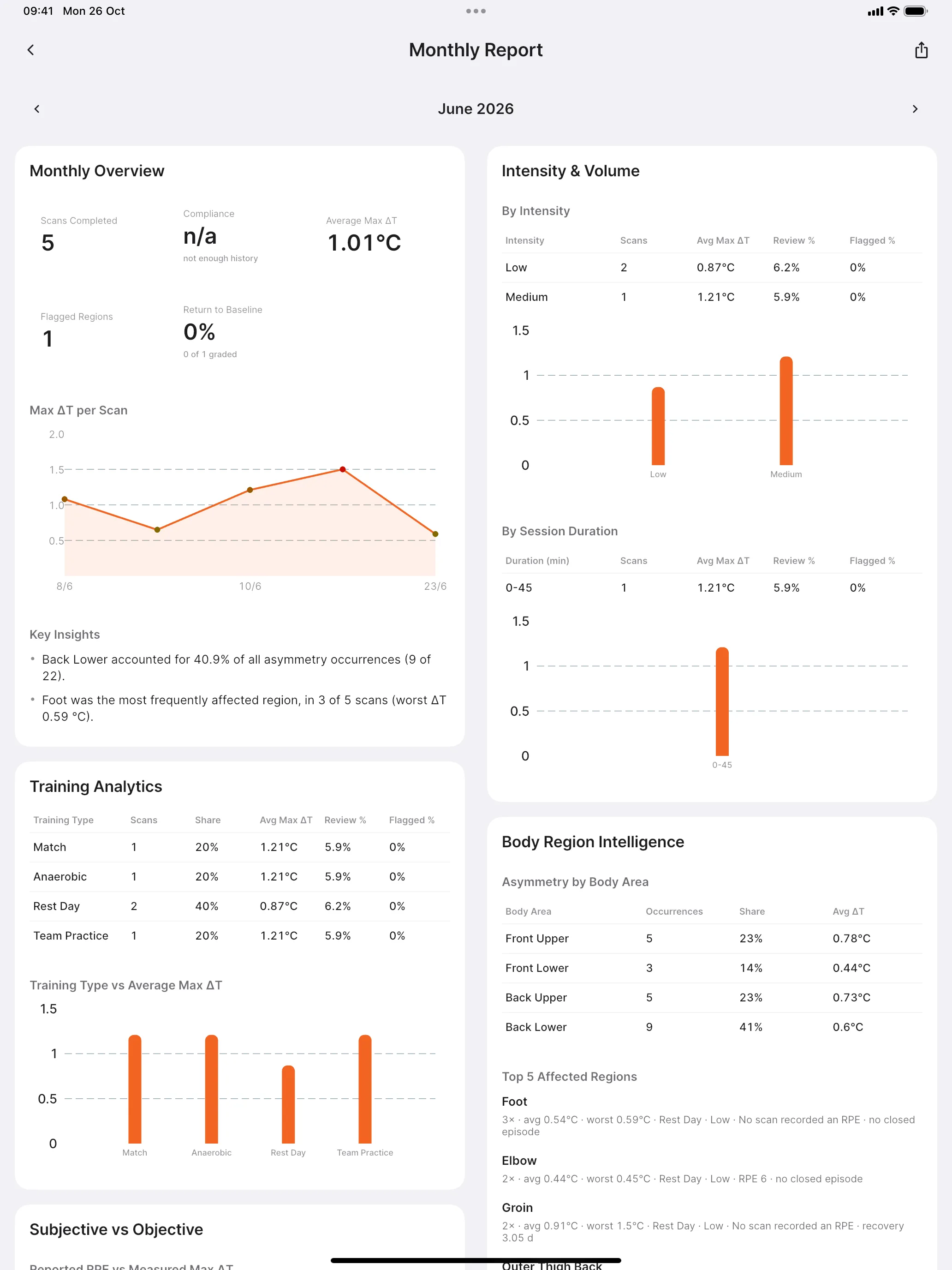Screen dimensions: 952x1270
Task: Select the Back Lower body area row
Action: tap(712, 1027)
